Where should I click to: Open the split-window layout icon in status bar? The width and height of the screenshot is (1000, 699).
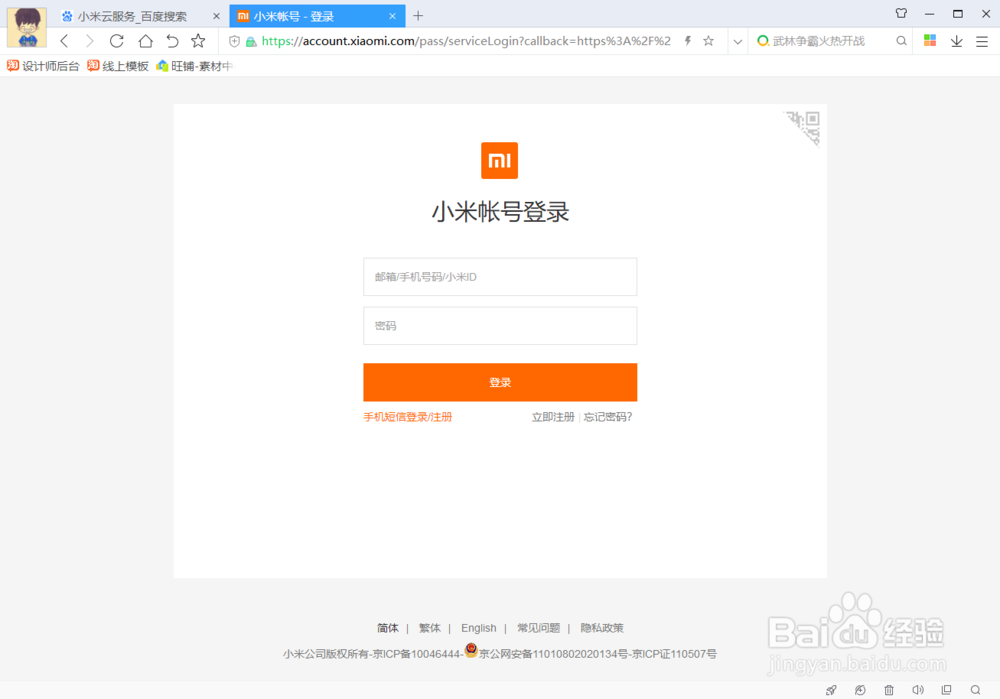[x=946, y=690]
